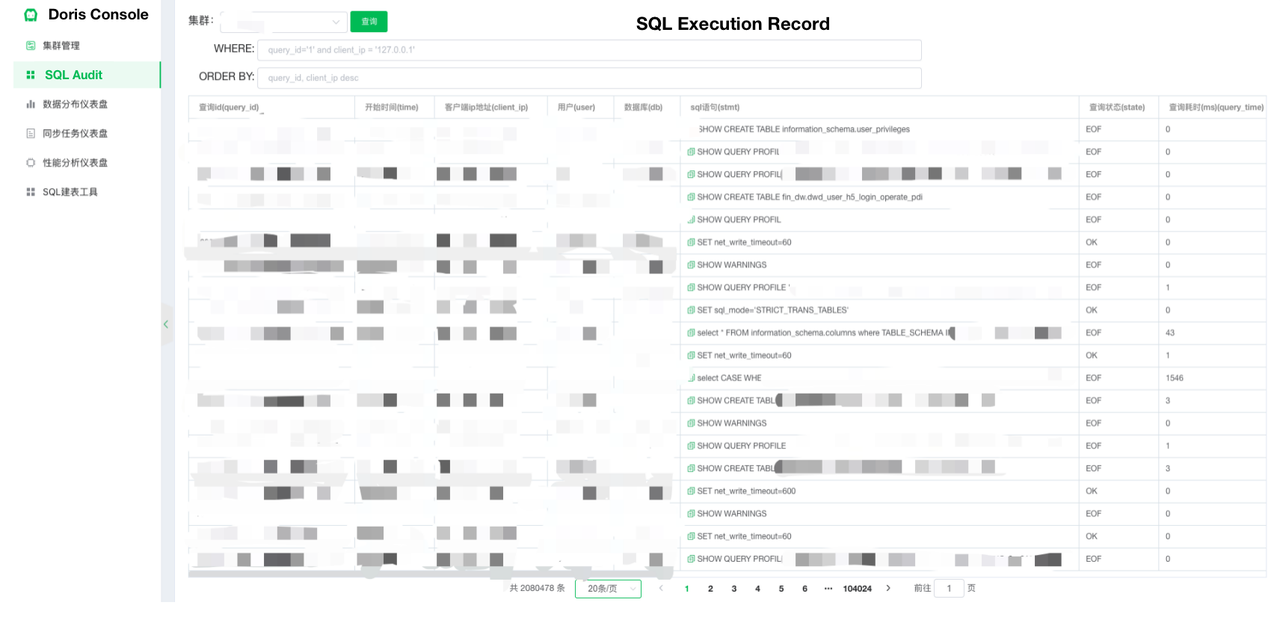
Task: Click the SQL Audit grid icon
Action: (31, 75)
